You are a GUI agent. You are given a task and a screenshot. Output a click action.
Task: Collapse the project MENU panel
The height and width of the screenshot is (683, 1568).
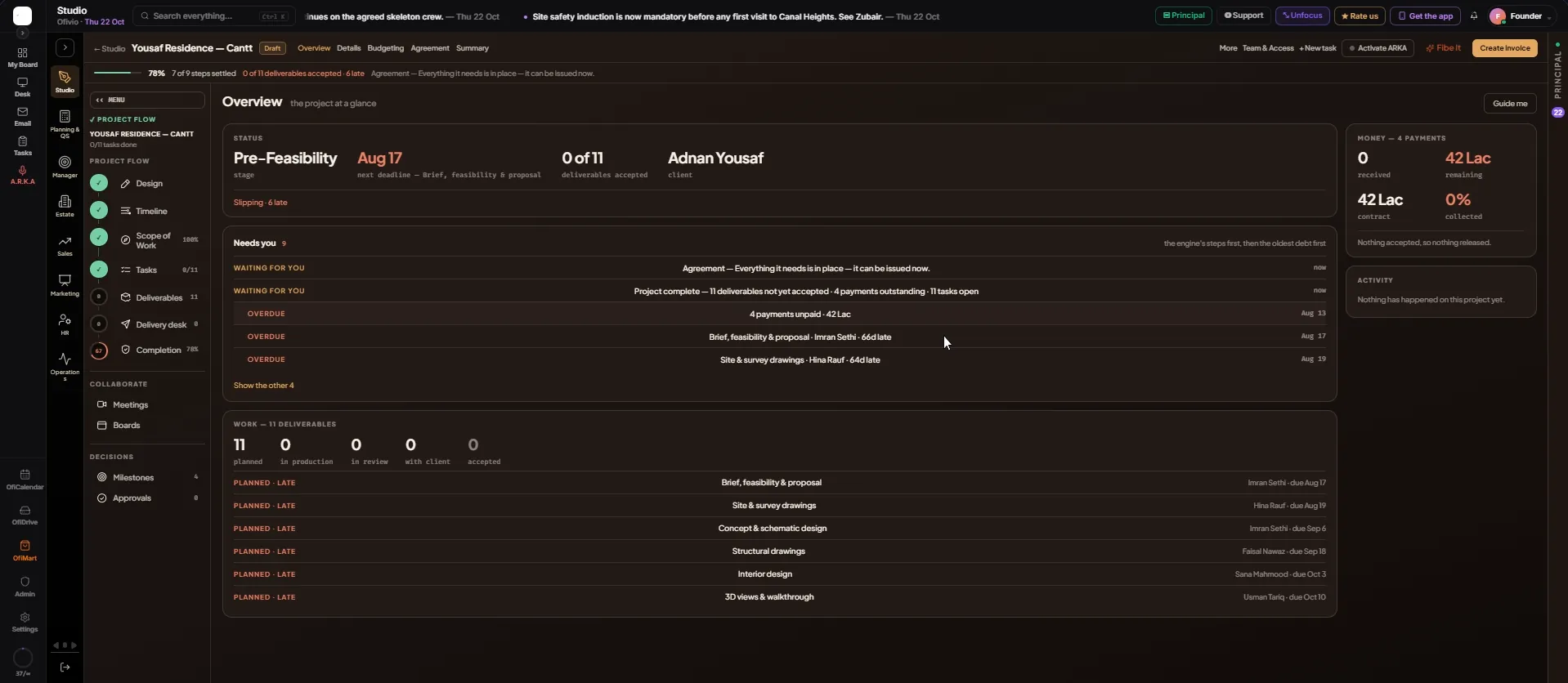[147, 100]
